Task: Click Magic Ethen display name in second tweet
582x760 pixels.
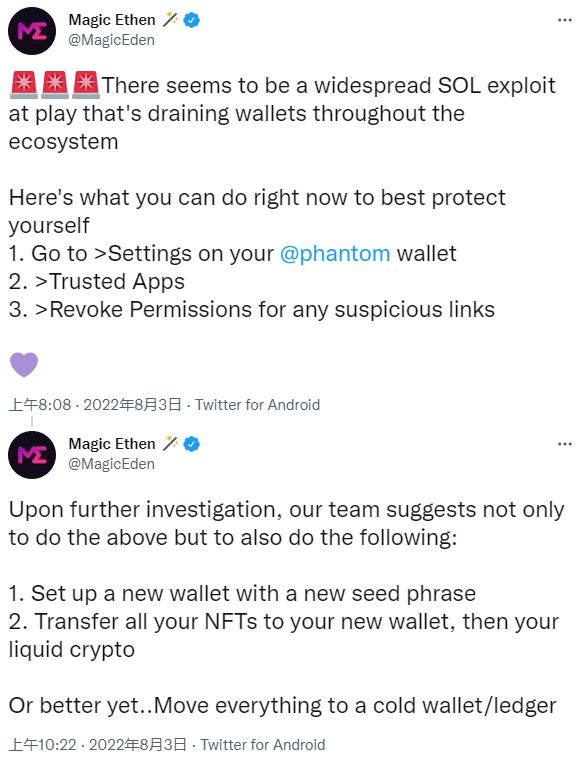Action: tap(112, 443)
